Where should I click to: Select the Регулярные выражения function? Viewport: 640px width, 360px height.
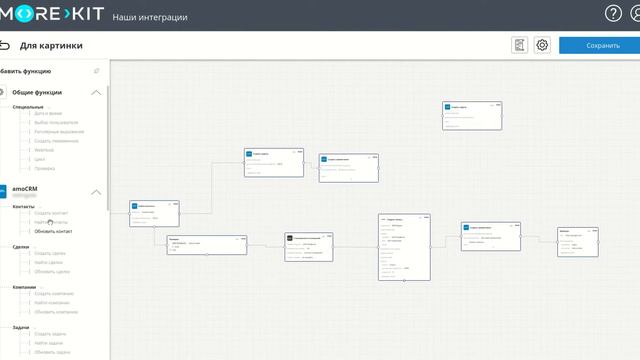point(59,131)
